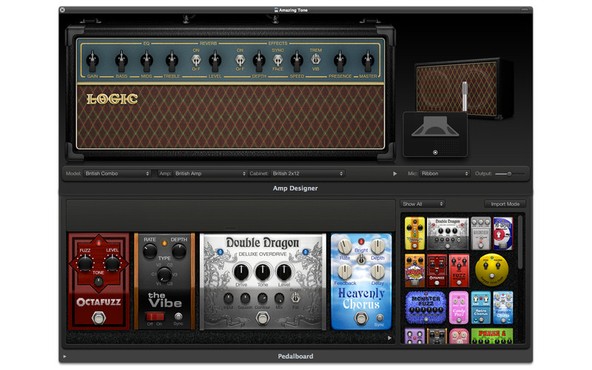Click the Import Mode button
The width and height of the screenshot is (592, 370).
point(505,204)
